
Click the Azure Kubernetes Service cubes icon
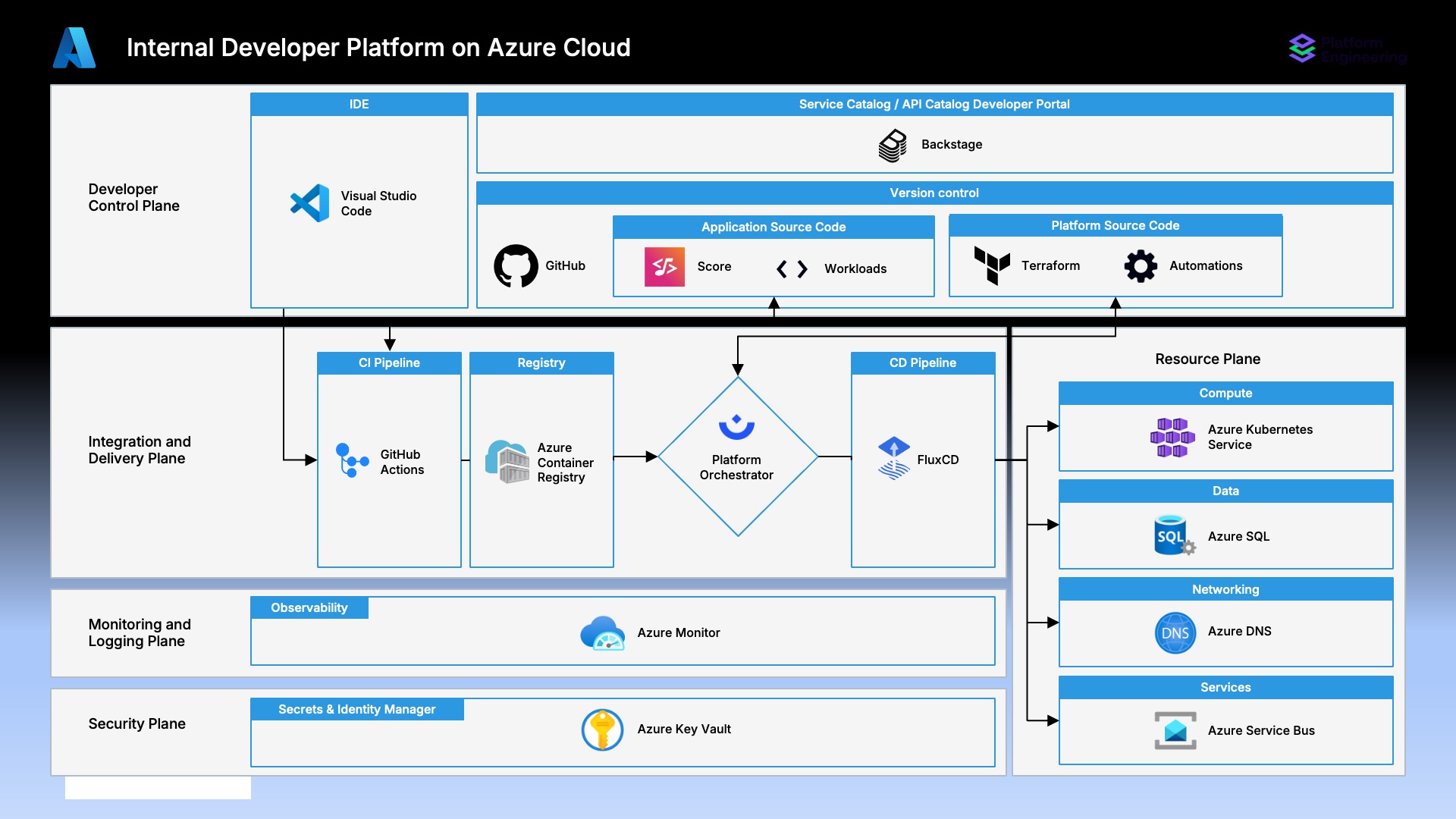coord(1172,438)
